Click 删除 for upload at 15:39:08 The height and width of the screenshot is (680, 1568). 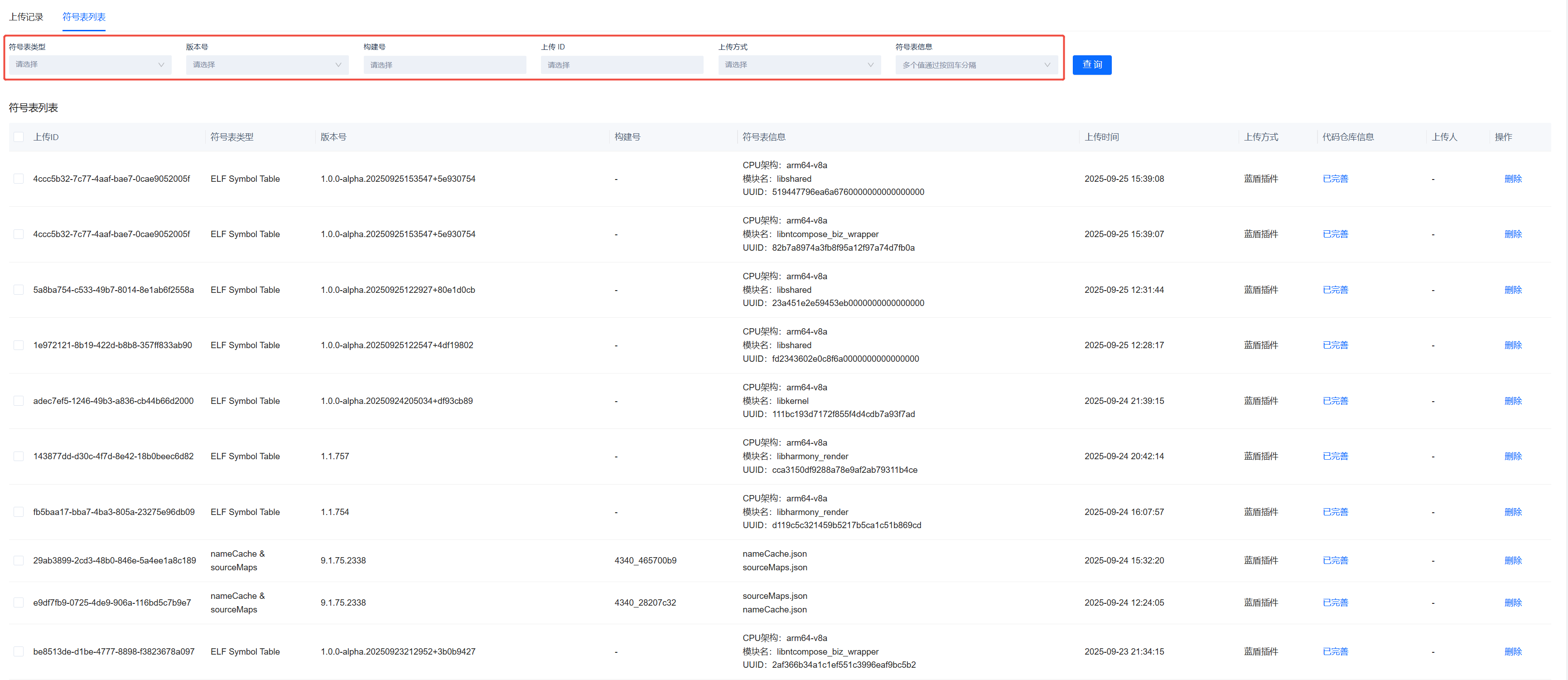(1513, 179)
